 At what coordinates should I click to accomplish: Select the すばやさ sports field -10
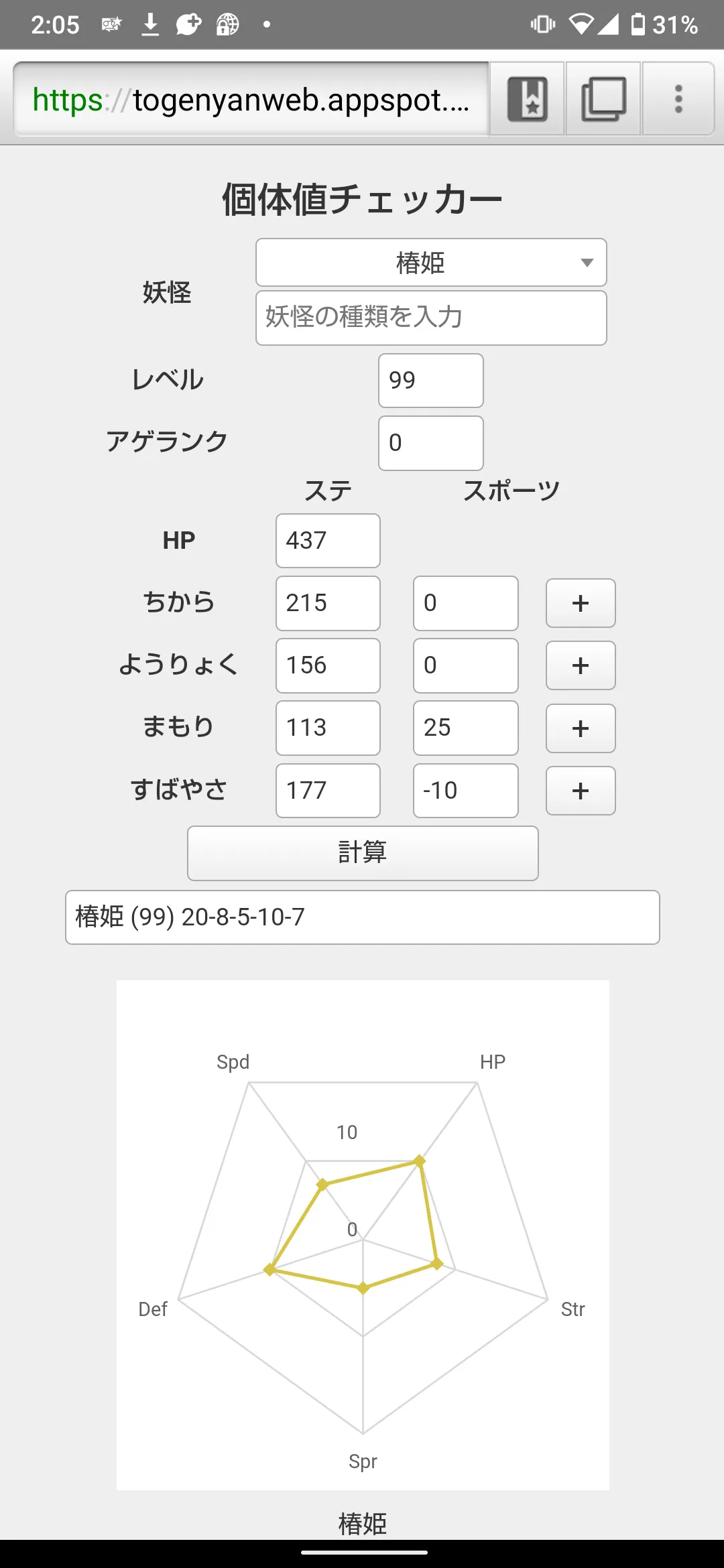coord(466,791)
